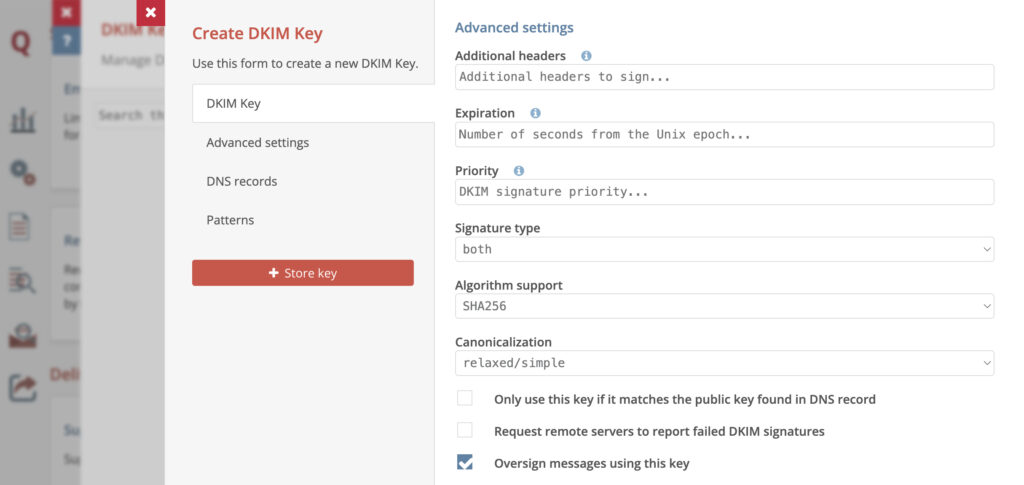Click the info icon beside Additional headers
The image size is (1024, 485).
(586, 56)
